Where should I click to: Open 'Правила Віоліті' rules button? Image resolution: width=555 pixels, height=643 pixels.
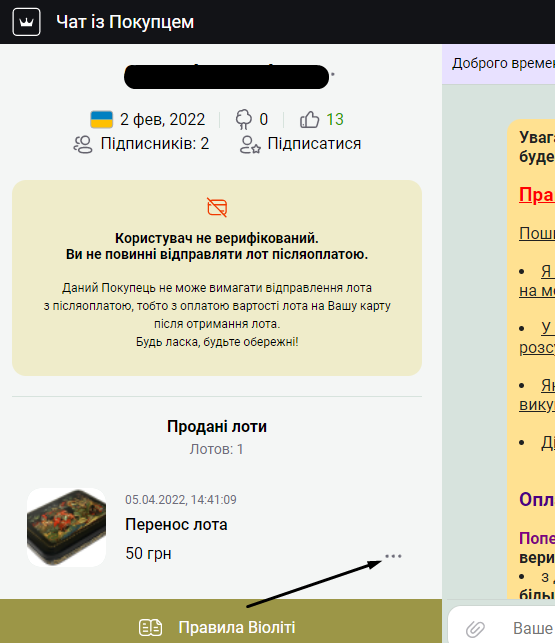[x=221, y=621]
